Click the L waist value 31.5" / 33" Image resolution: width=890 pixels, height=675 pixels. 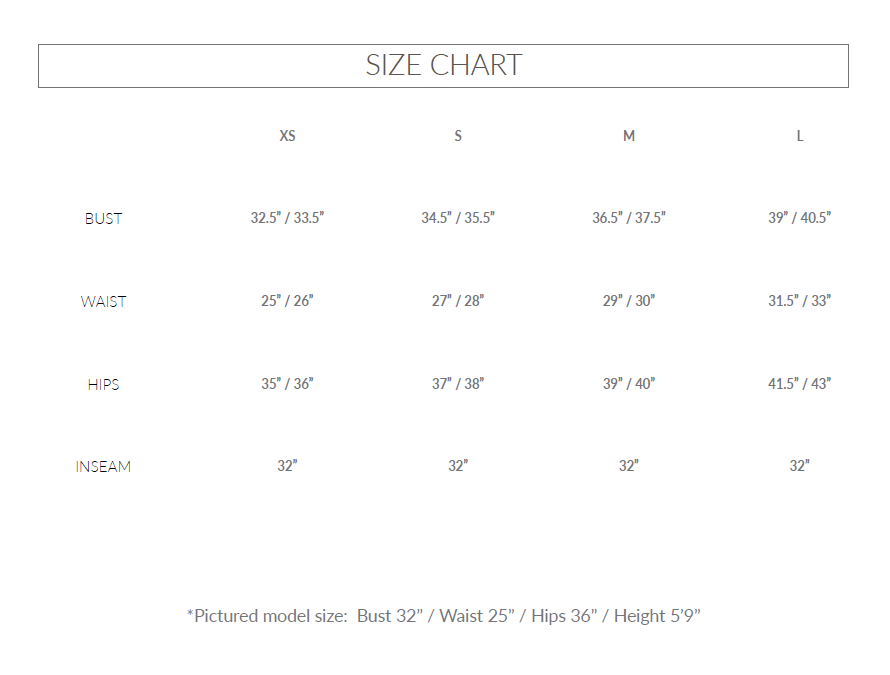click(x=800, y=301)
